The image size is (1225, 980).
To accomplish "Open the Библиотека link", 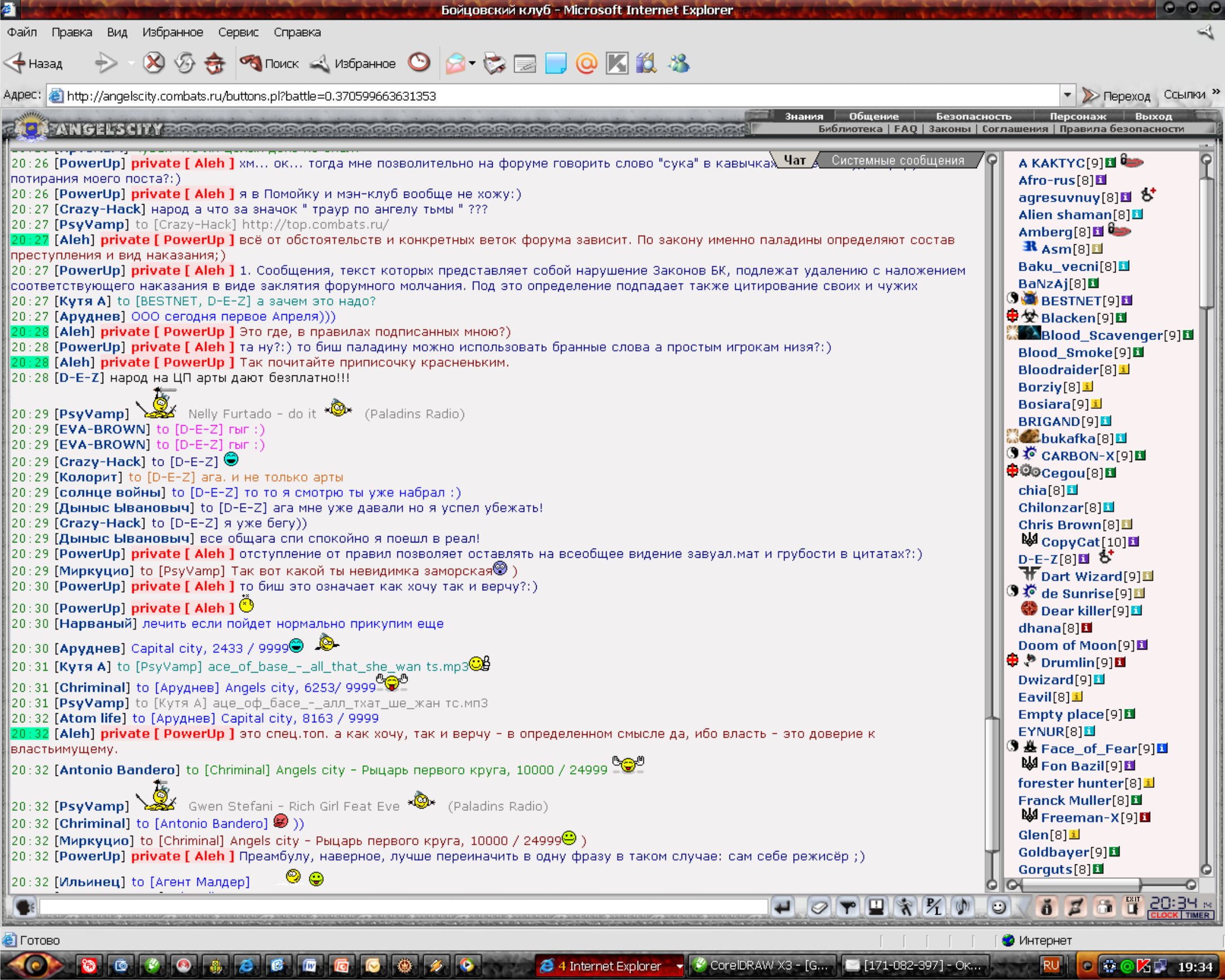I will [850, 129].
